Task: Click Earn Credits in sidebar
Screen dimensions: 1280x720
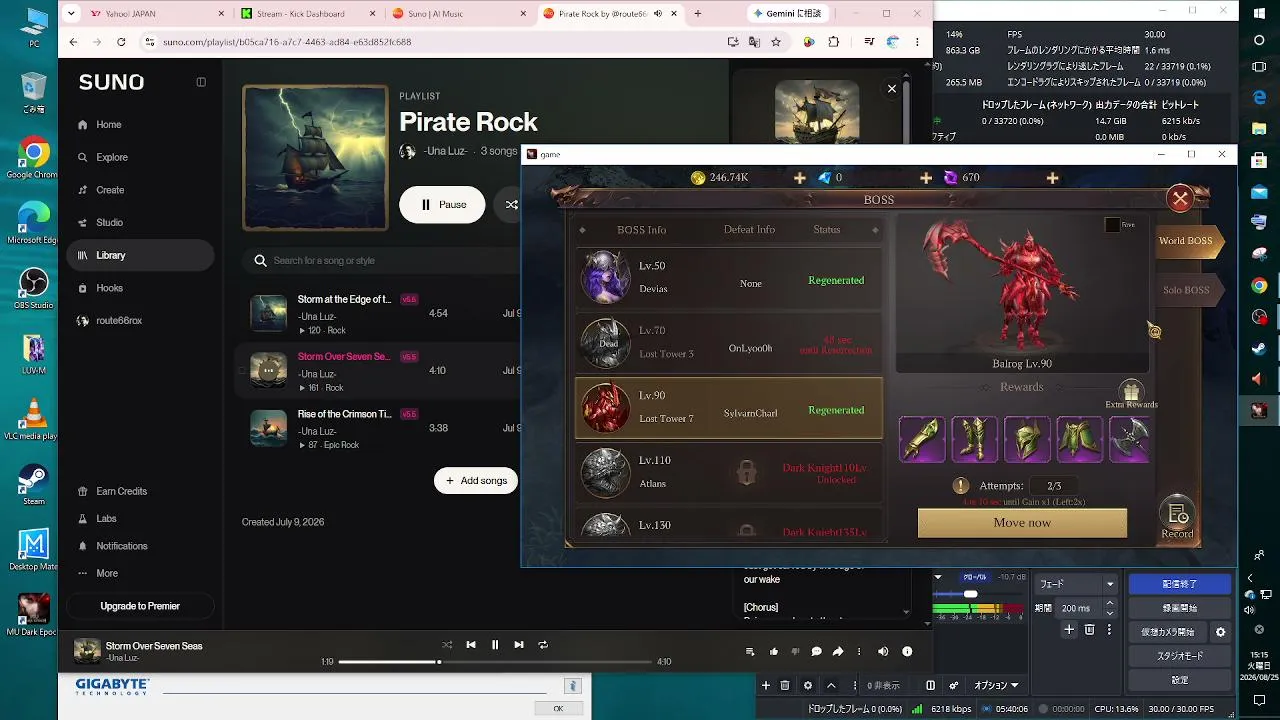Action: pos(140,491)
